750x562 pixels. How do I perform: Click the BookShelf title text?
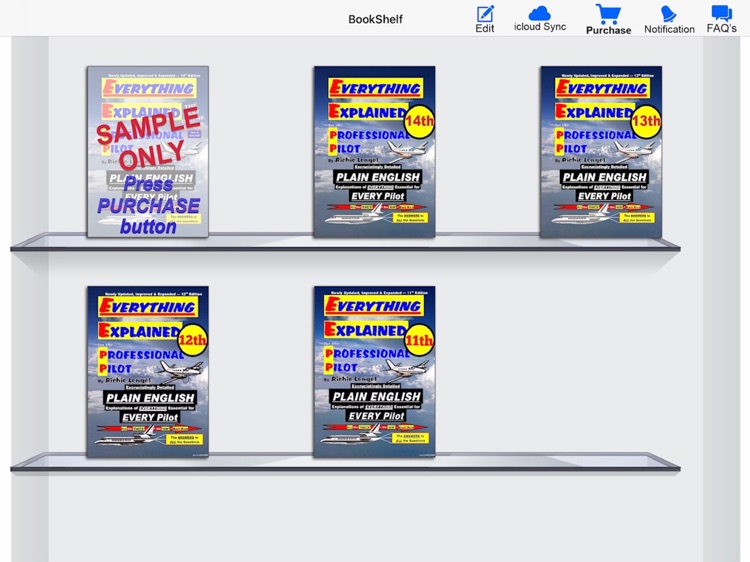375,20
